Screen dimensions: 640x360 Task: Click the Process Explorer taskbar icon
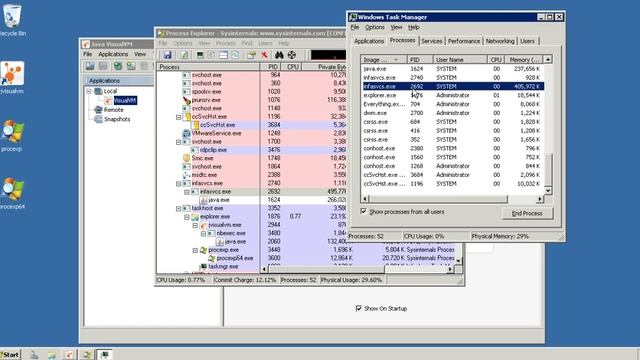(87, 355)
